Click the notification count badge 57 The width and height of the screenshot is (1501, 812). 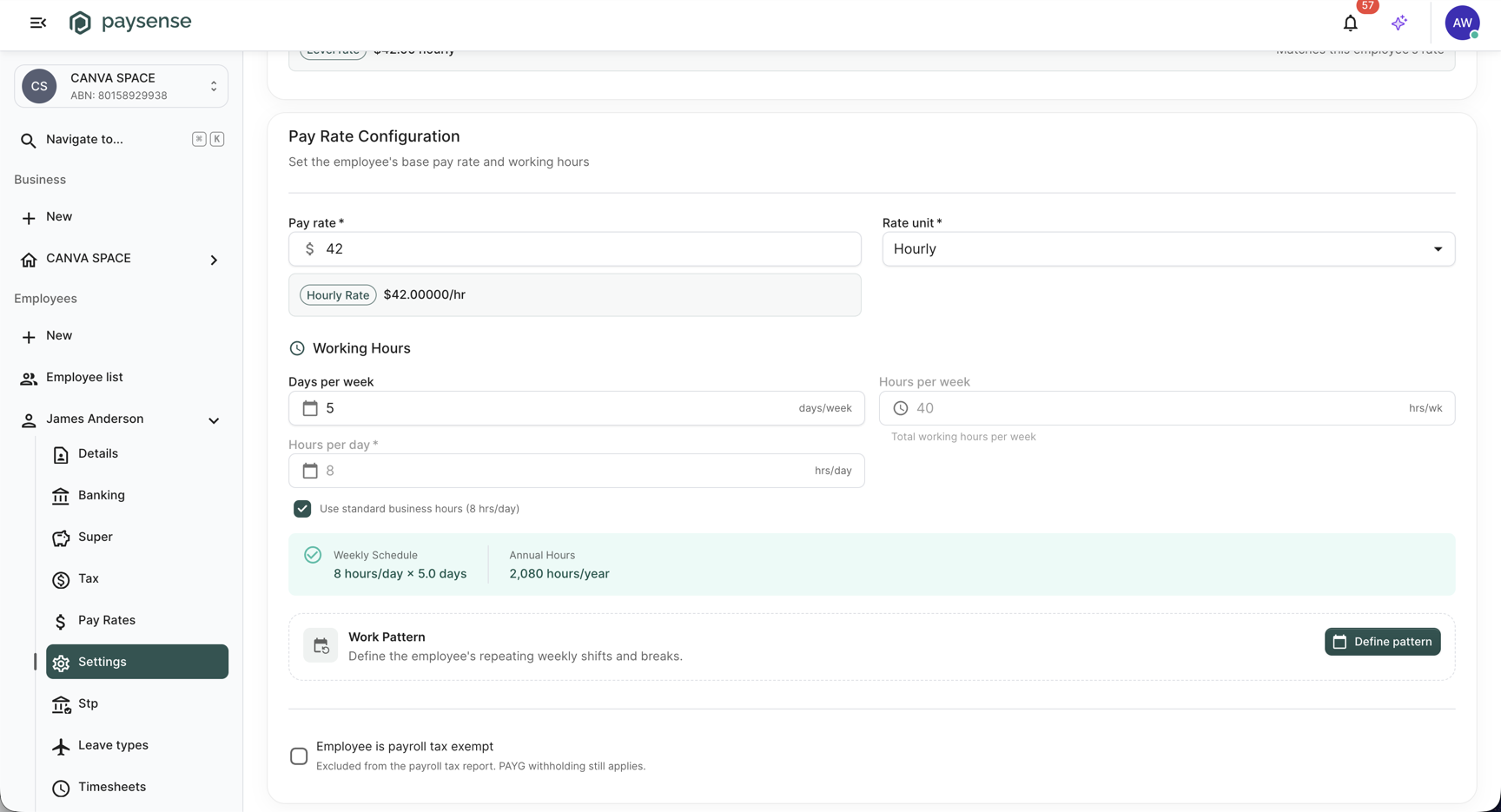[1367, 6]
